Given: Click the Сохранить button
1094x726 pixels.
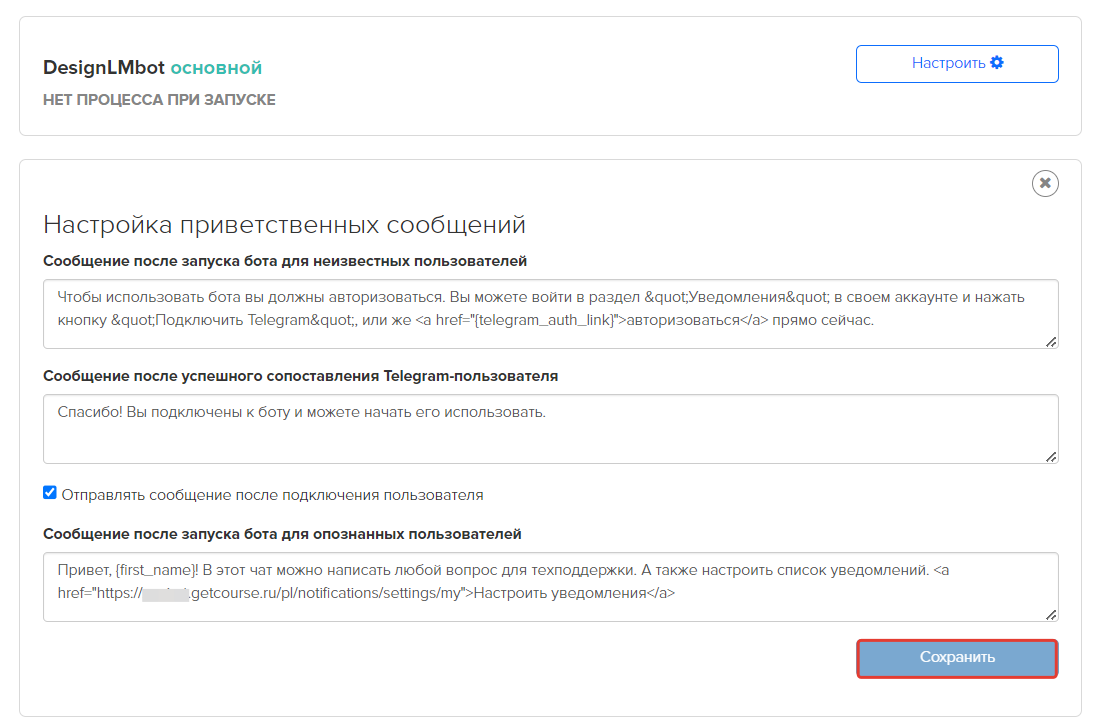Looking at the screenshot, I should (x=957, y=658).
